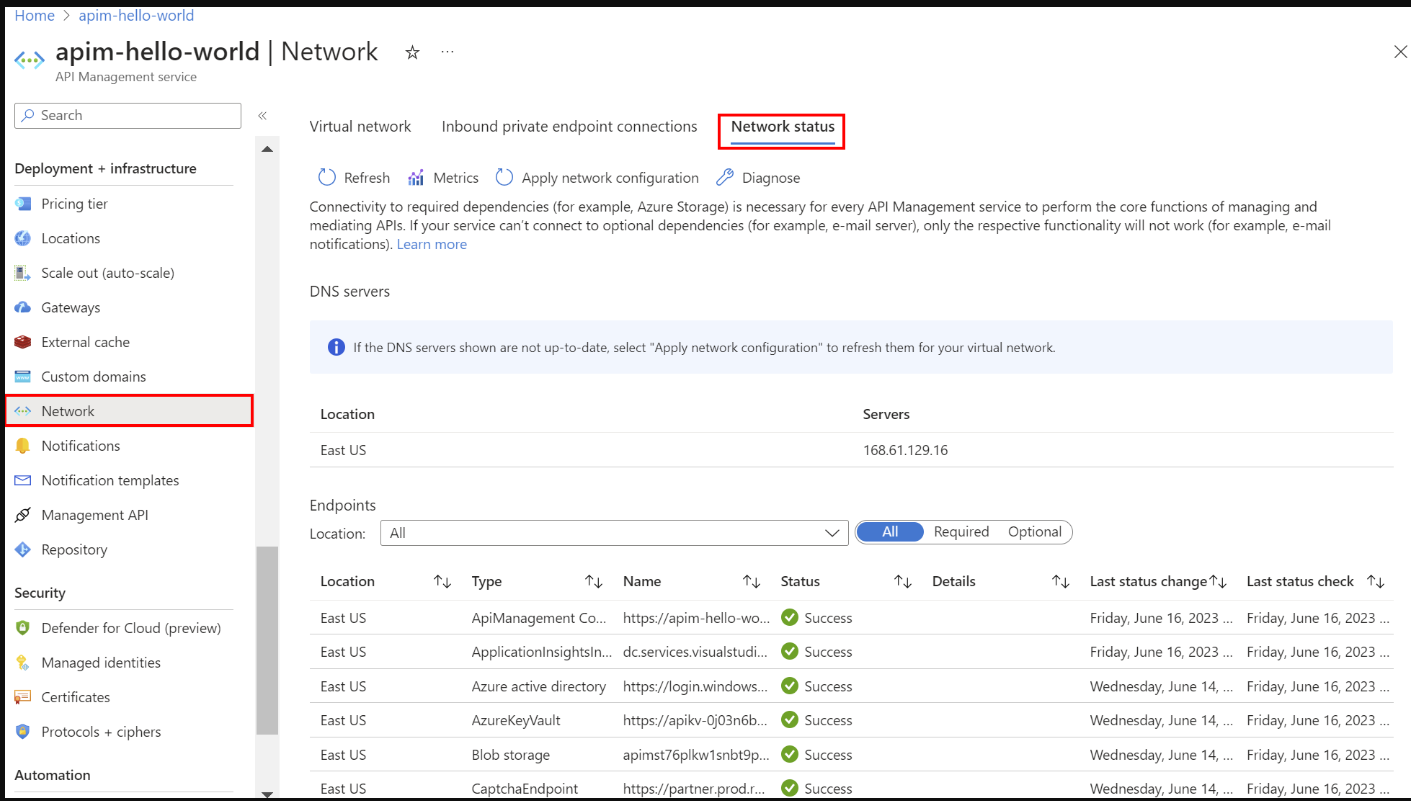This screenshot has width=1411, height=801.
Task: Sort by Last status check arrows
Action: click(x=1376, y=582)
